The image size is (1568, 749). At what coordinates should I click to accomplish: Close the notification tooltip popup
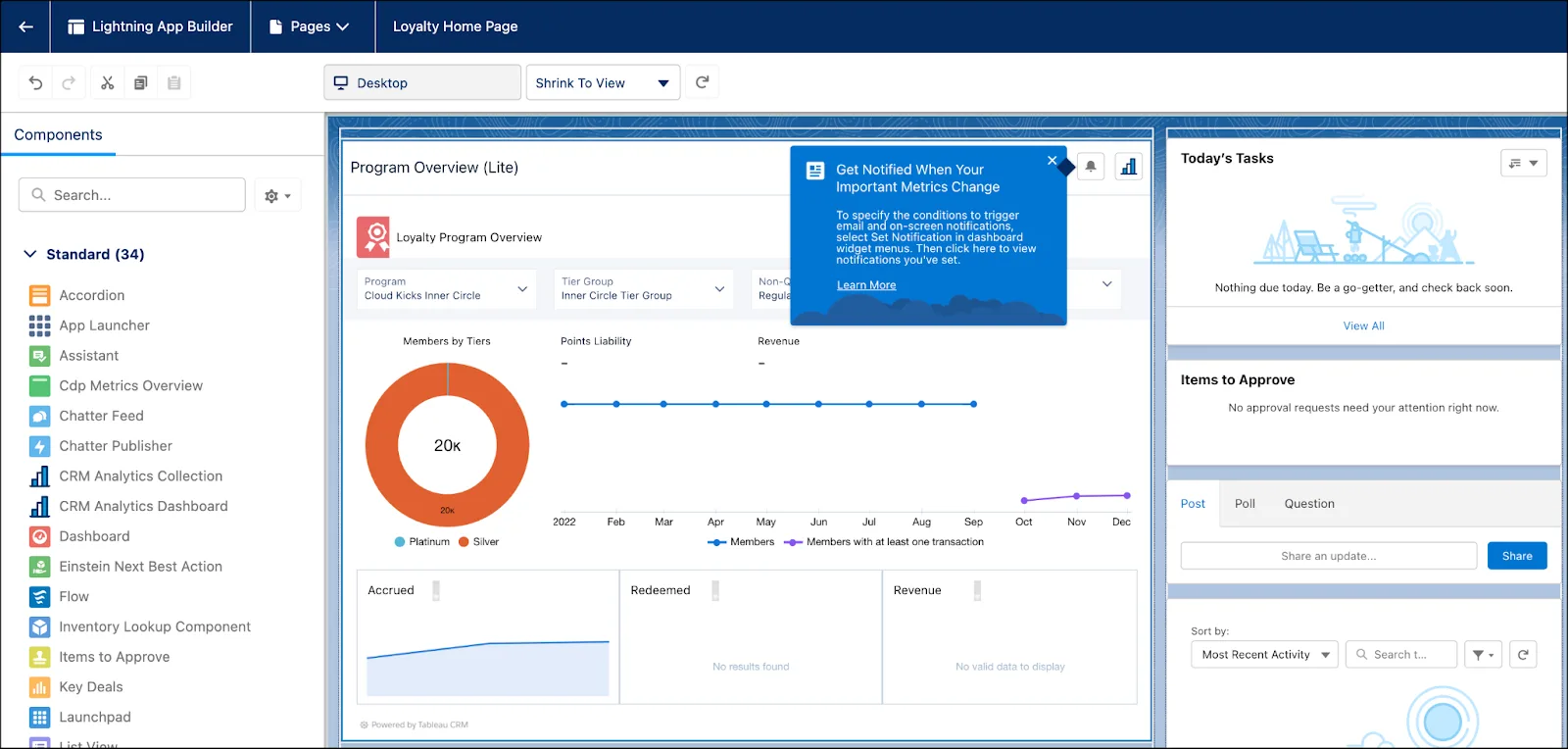point(1052,160)
